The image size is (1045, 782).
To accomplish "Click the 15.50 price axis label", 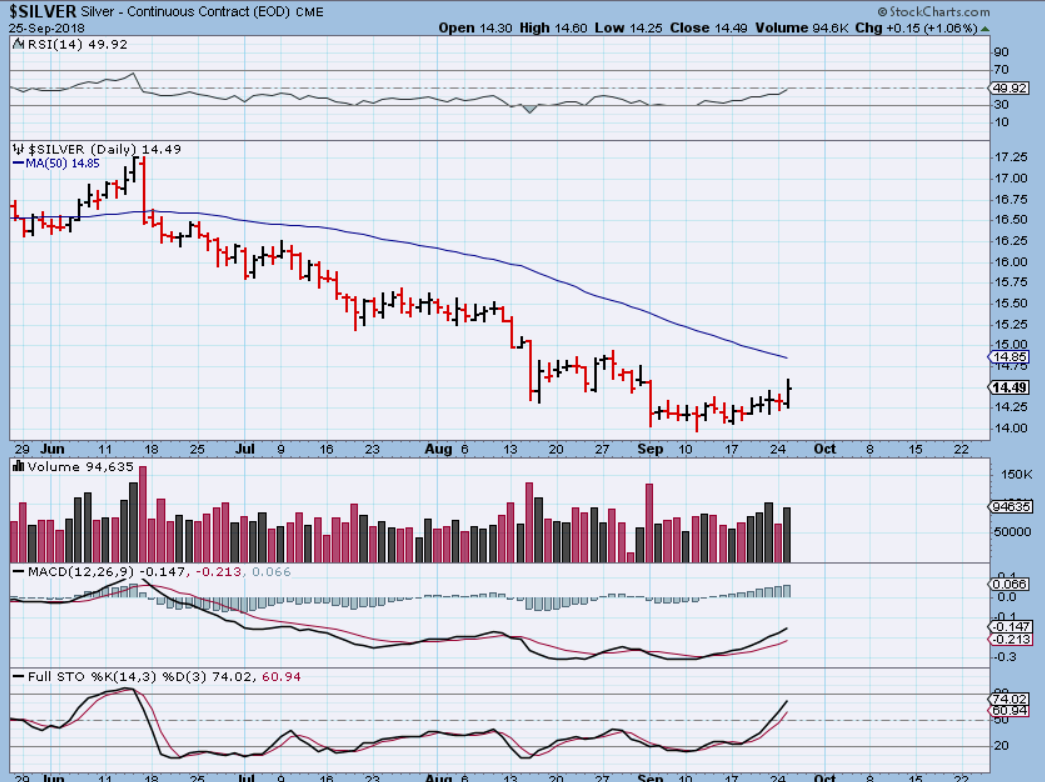I will coord(1010,303).
